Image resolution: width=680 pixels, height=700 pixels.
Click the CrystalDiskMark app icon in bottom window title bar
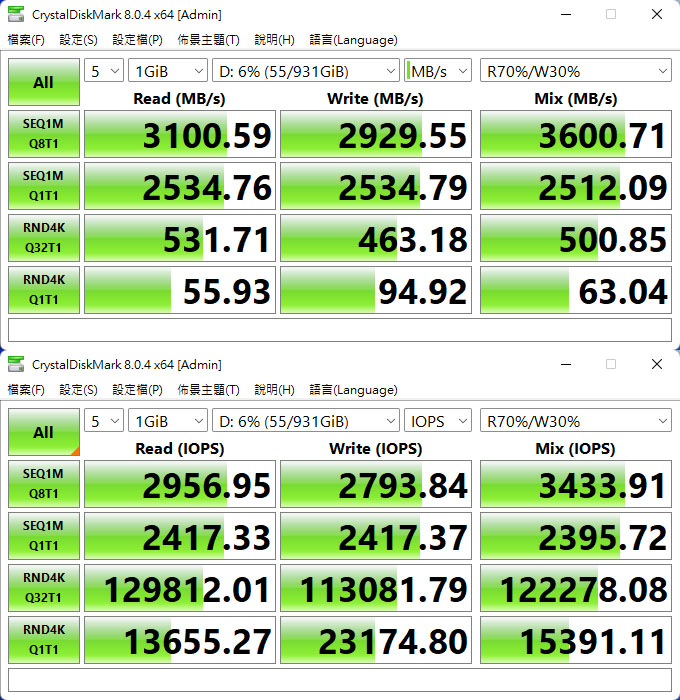16,364
